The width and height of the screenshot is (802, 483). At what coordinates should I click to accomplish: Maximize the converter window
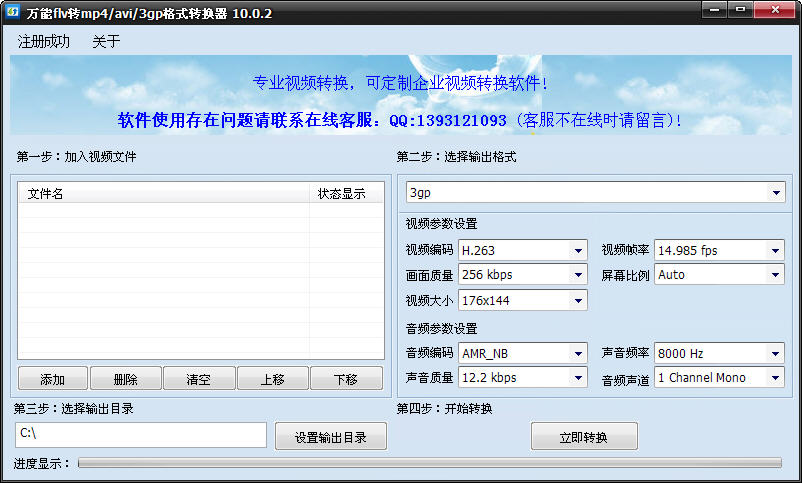[740, 10]
